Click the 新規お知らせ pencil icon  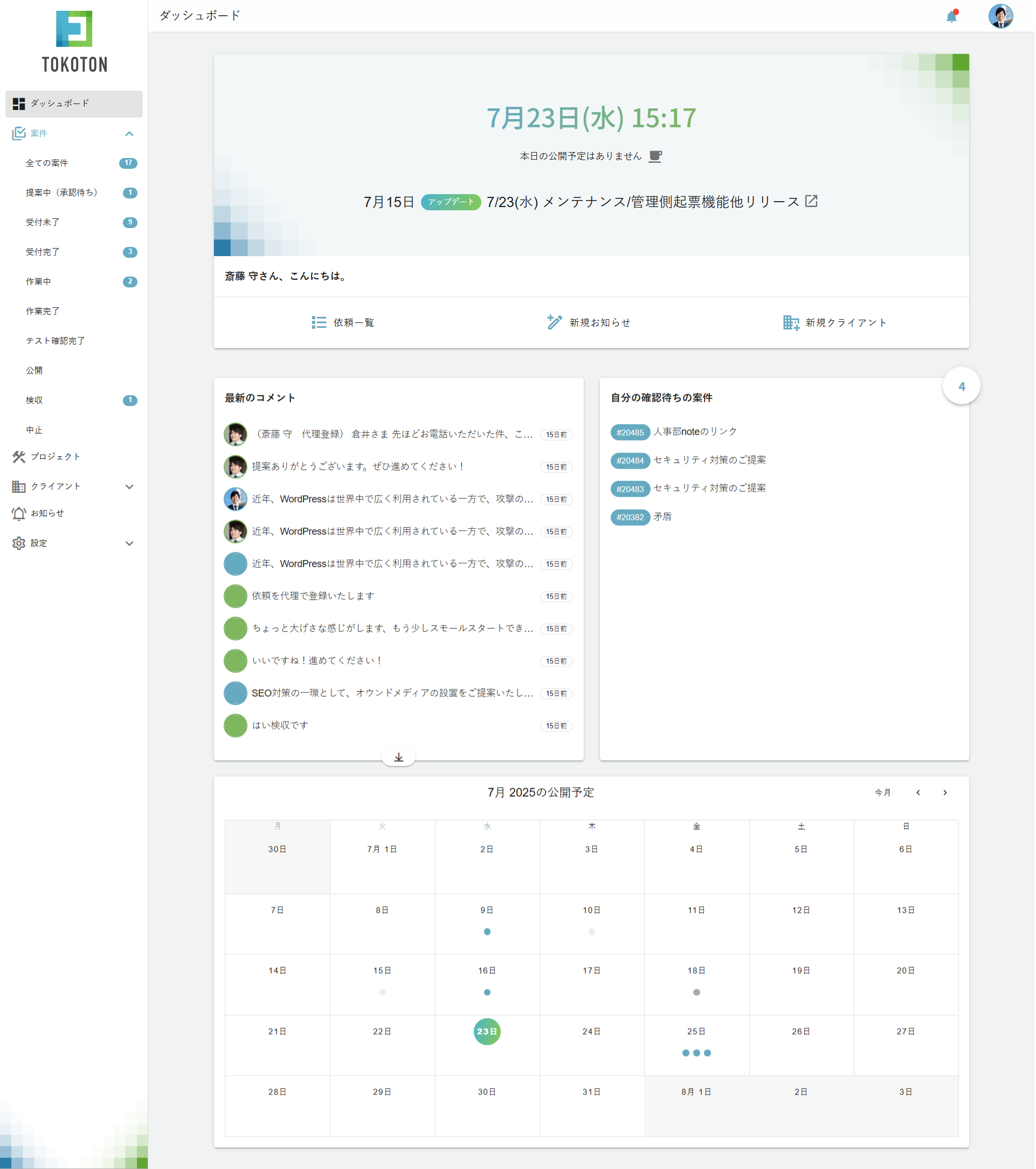555,322
